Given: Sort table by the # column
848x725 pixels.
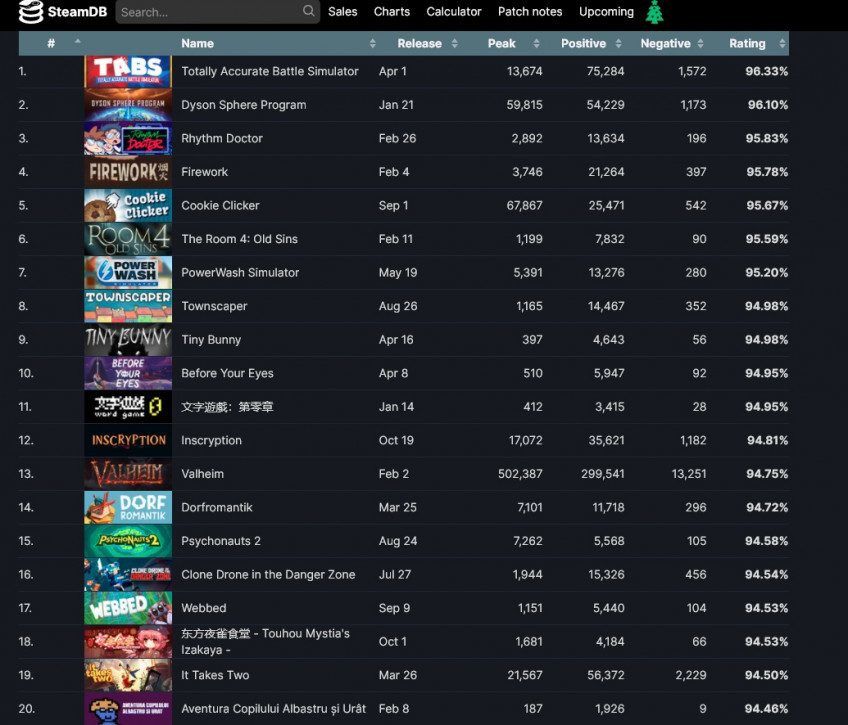Looking at the screenshot, I should (x=51, y=43).
